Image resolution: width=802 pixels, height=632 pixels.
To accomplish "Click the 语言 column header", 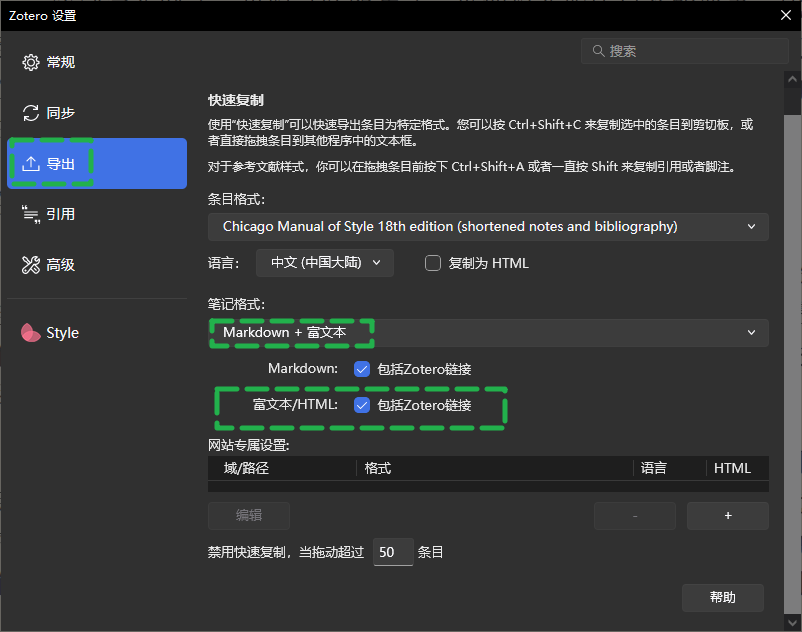I will coord(670,468).
